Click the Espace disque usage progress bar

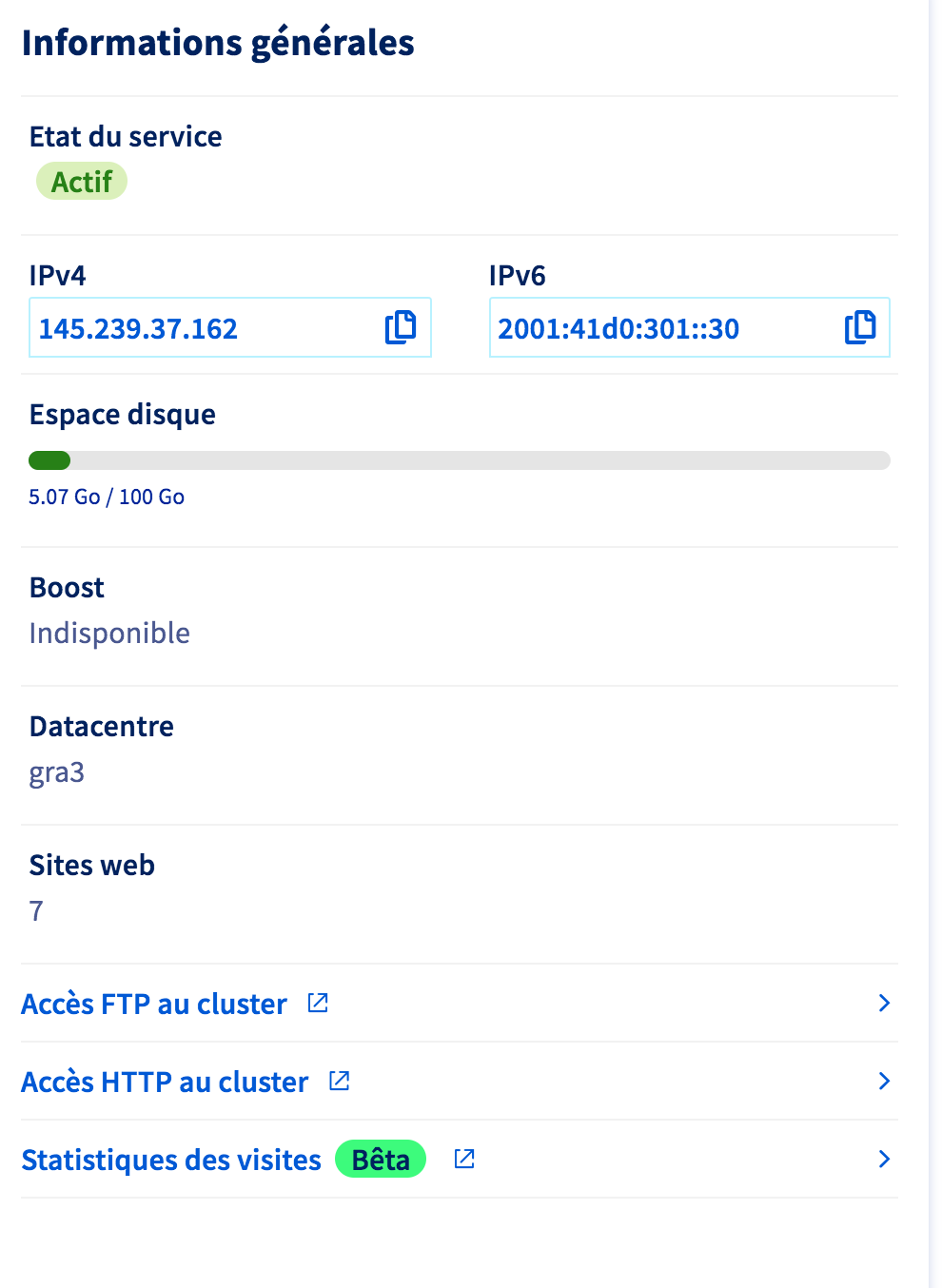tap(460, 460)
